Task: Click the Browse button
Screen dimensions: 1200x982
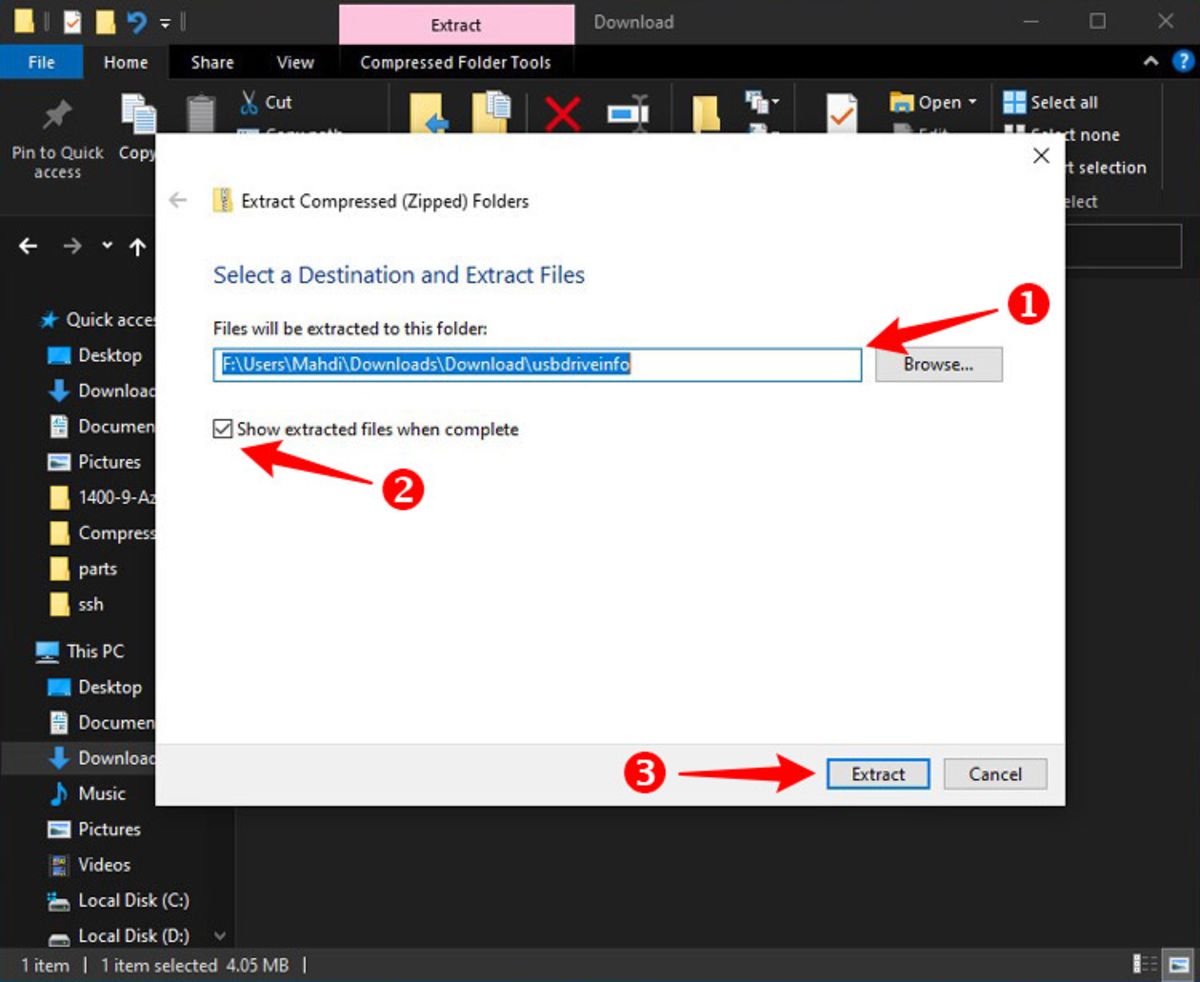Action: tap(937, 364)
